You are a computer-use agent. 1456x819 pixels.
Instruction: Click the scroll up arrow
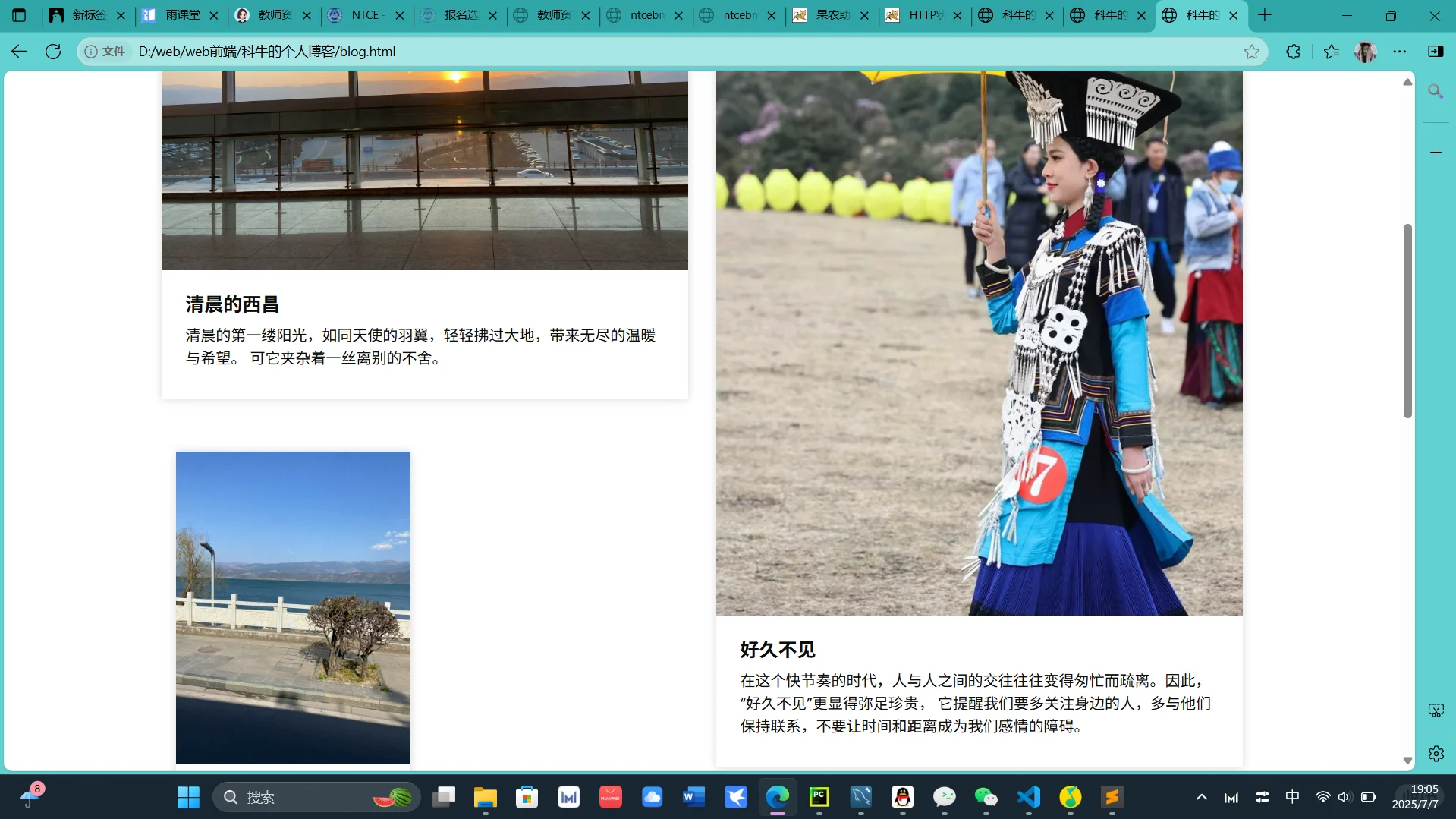pyautogui.click(x=1407, y=81)
